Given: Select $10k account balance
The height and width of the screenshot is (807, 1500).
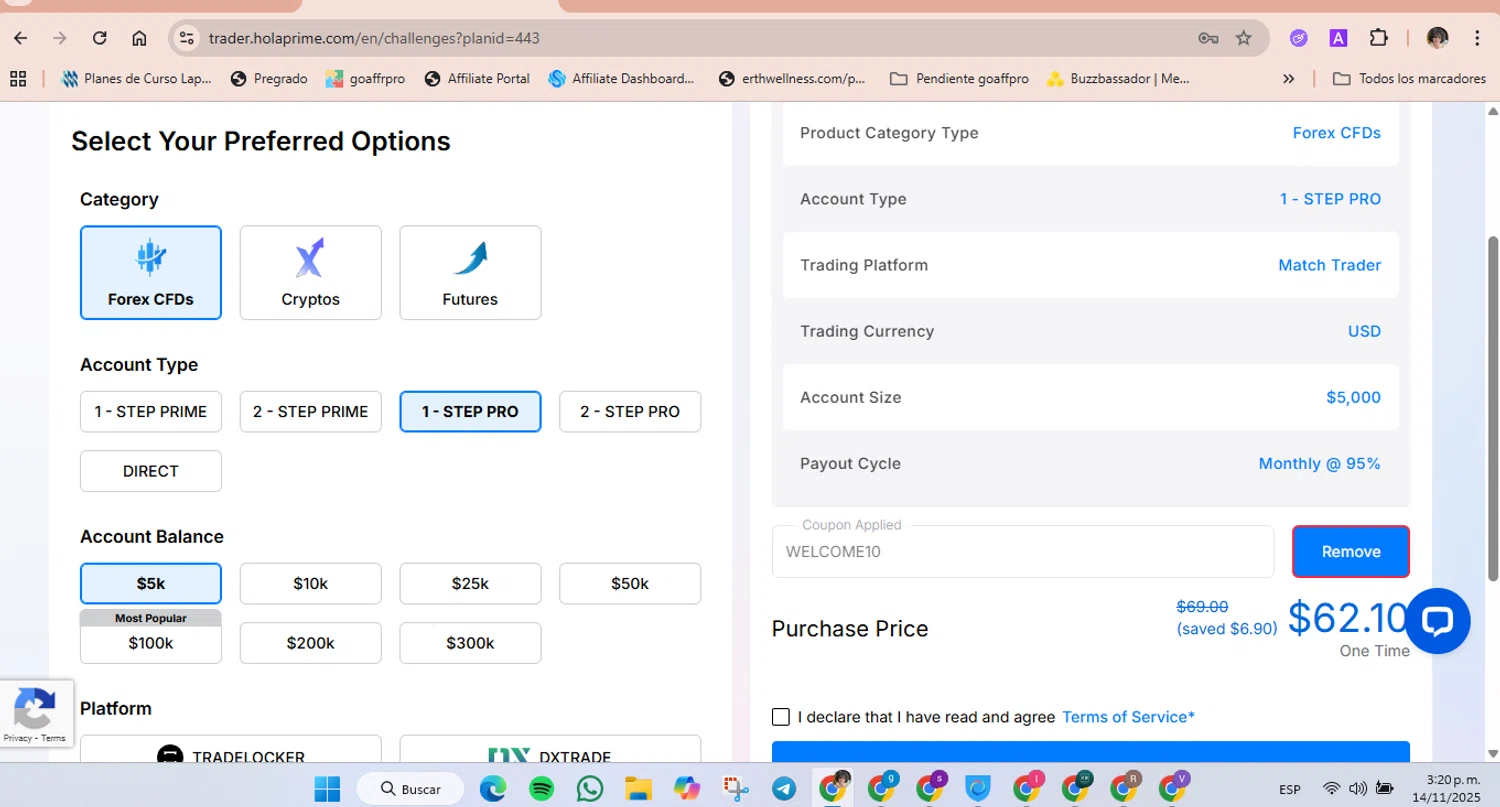Looking at the screenshot, I should [310, 583].
